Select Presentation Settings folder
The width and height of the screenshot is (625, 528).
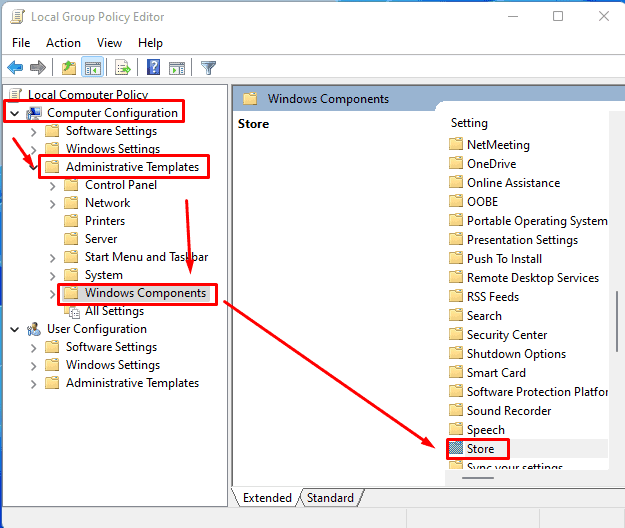[522, 239]
